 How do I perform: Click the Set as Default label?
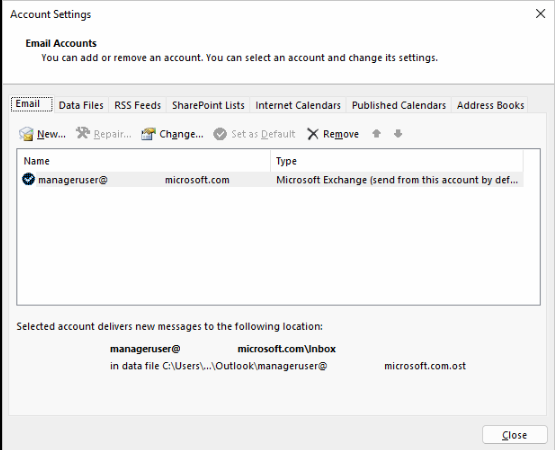pyautogui.click(x=263, y=134)
